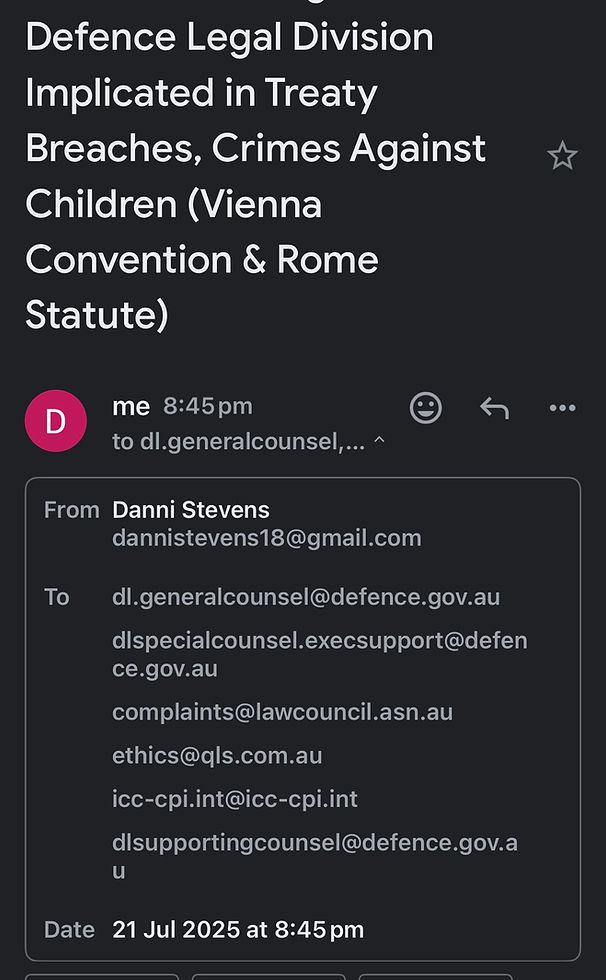
Task: Tap the reply arrow icon
Action: tap(494, 408)
